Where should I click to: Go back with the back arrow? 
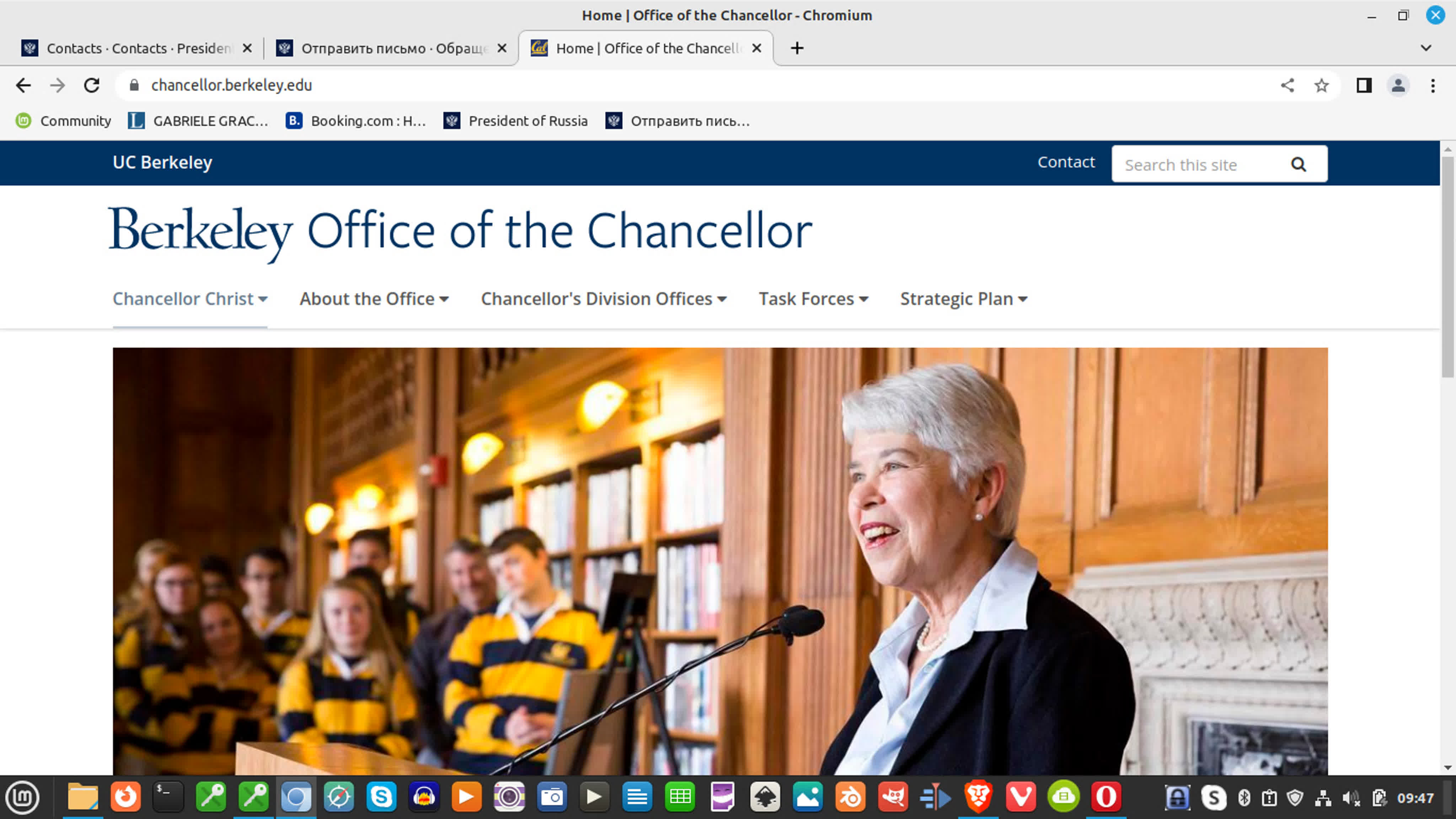pyautogui.click(x=23, y=85)
